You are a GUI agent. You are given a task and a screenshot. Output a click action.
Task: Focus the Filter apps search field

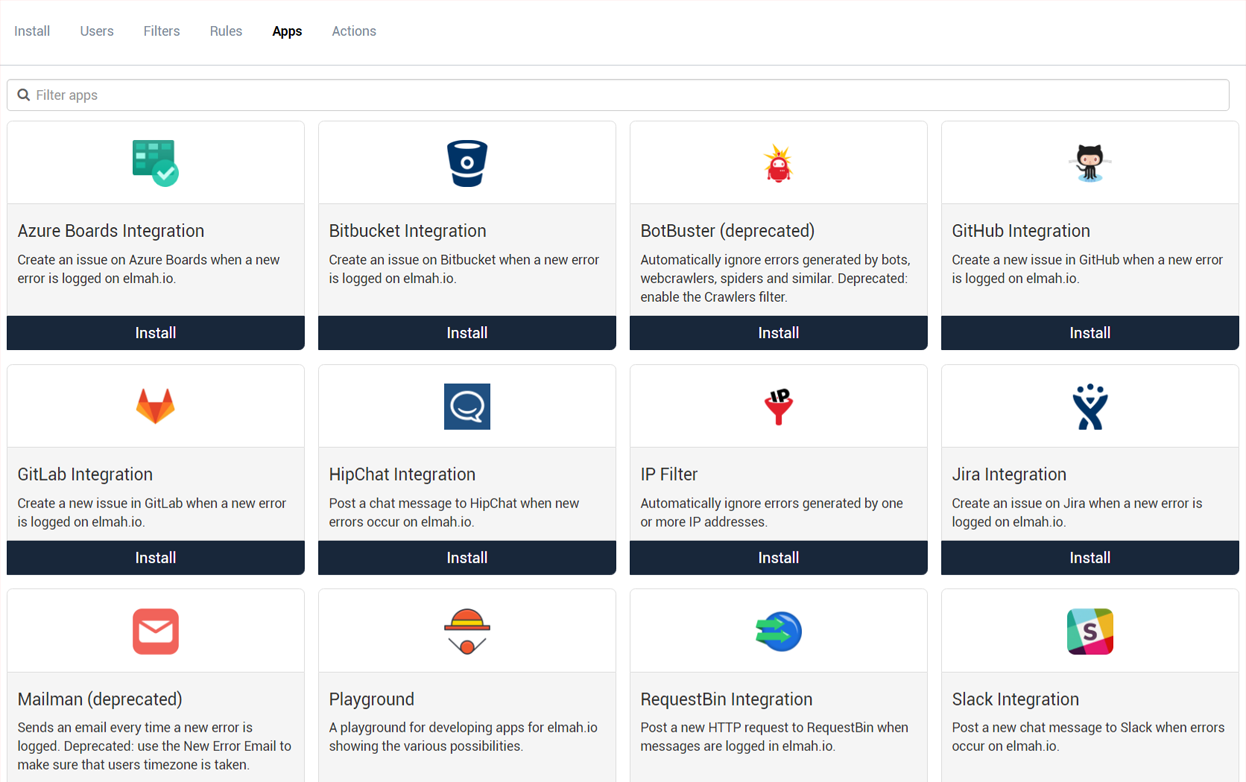pos(618,95)
